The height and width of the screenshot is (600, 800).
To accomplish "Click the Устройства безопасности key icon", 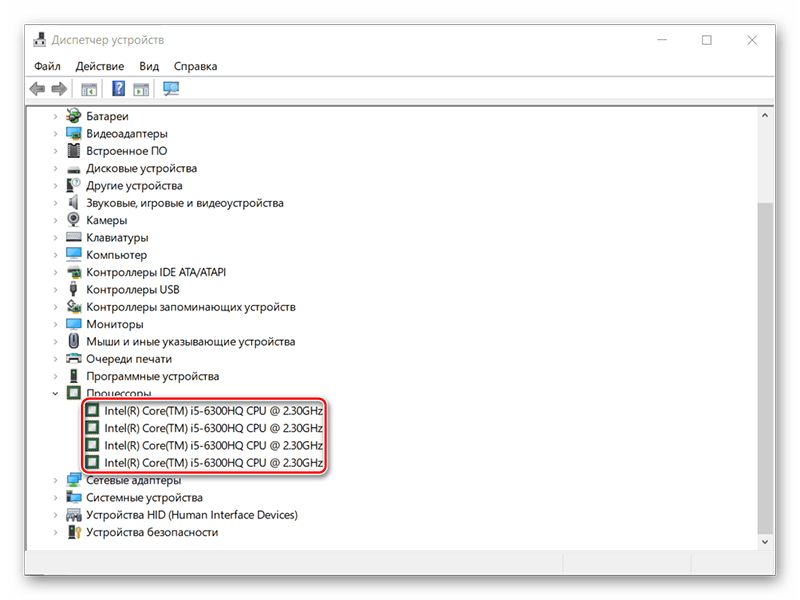I will [74, 532].
